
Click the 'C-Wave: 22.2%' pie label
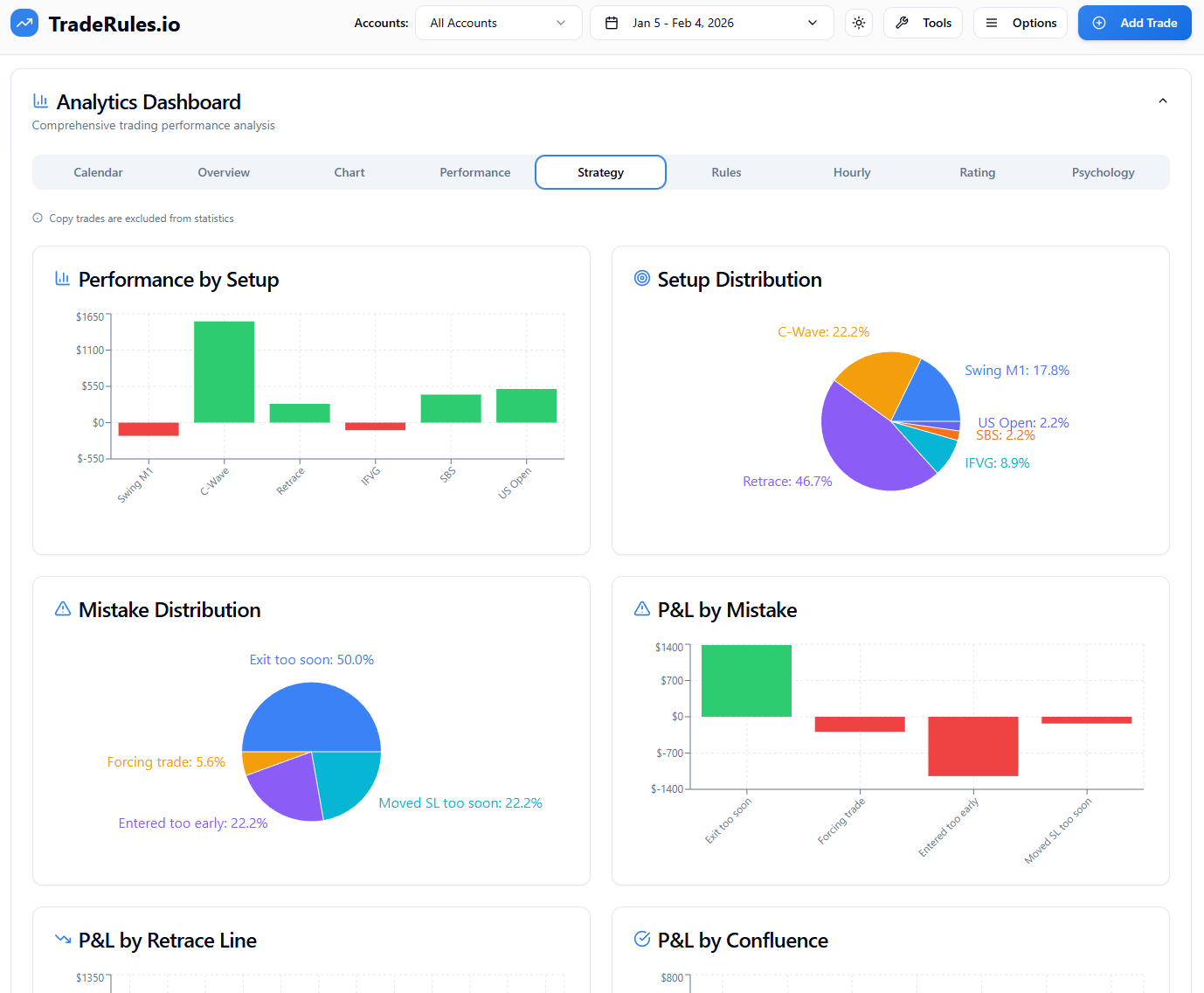(824, 332)
